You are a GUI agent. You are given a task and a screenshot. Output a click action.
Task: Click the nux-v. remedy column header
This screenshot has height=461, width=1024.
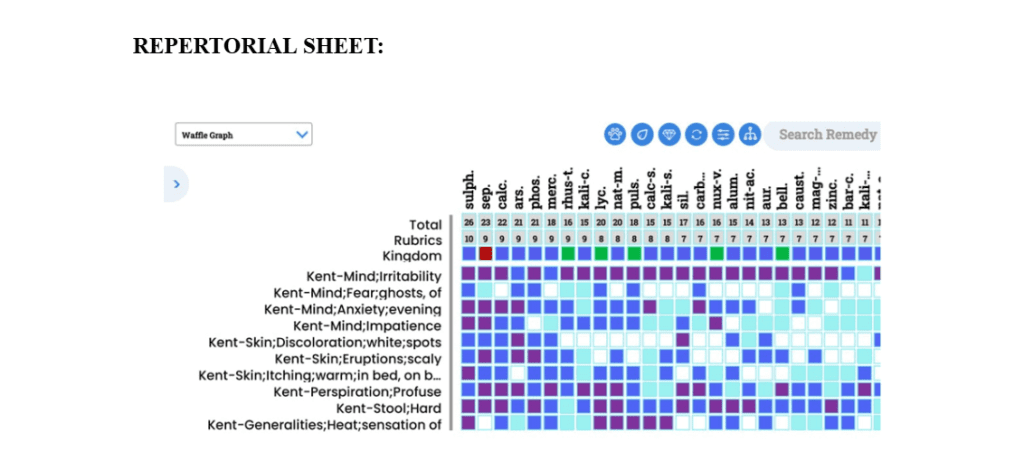(716, 190)
